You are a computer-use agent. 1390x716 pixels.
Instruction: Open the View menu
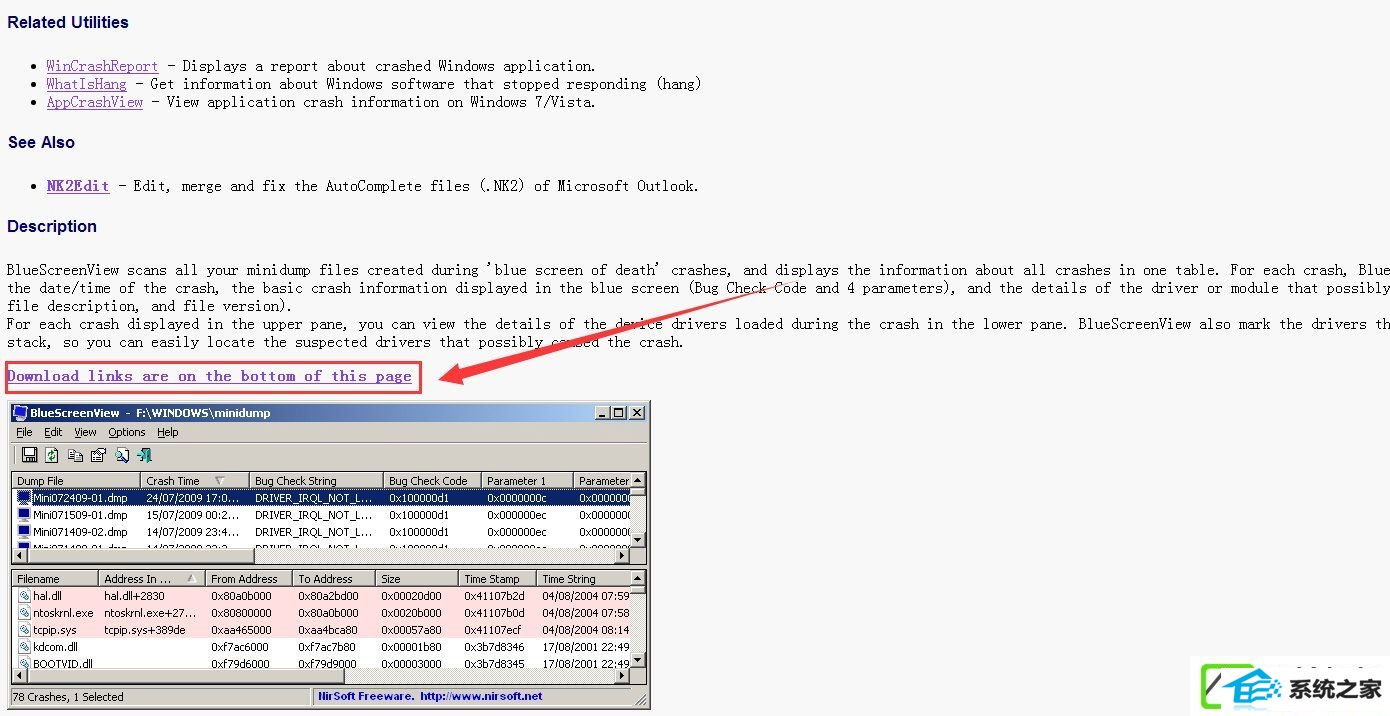pyautogui.click(x=85, y=433)
